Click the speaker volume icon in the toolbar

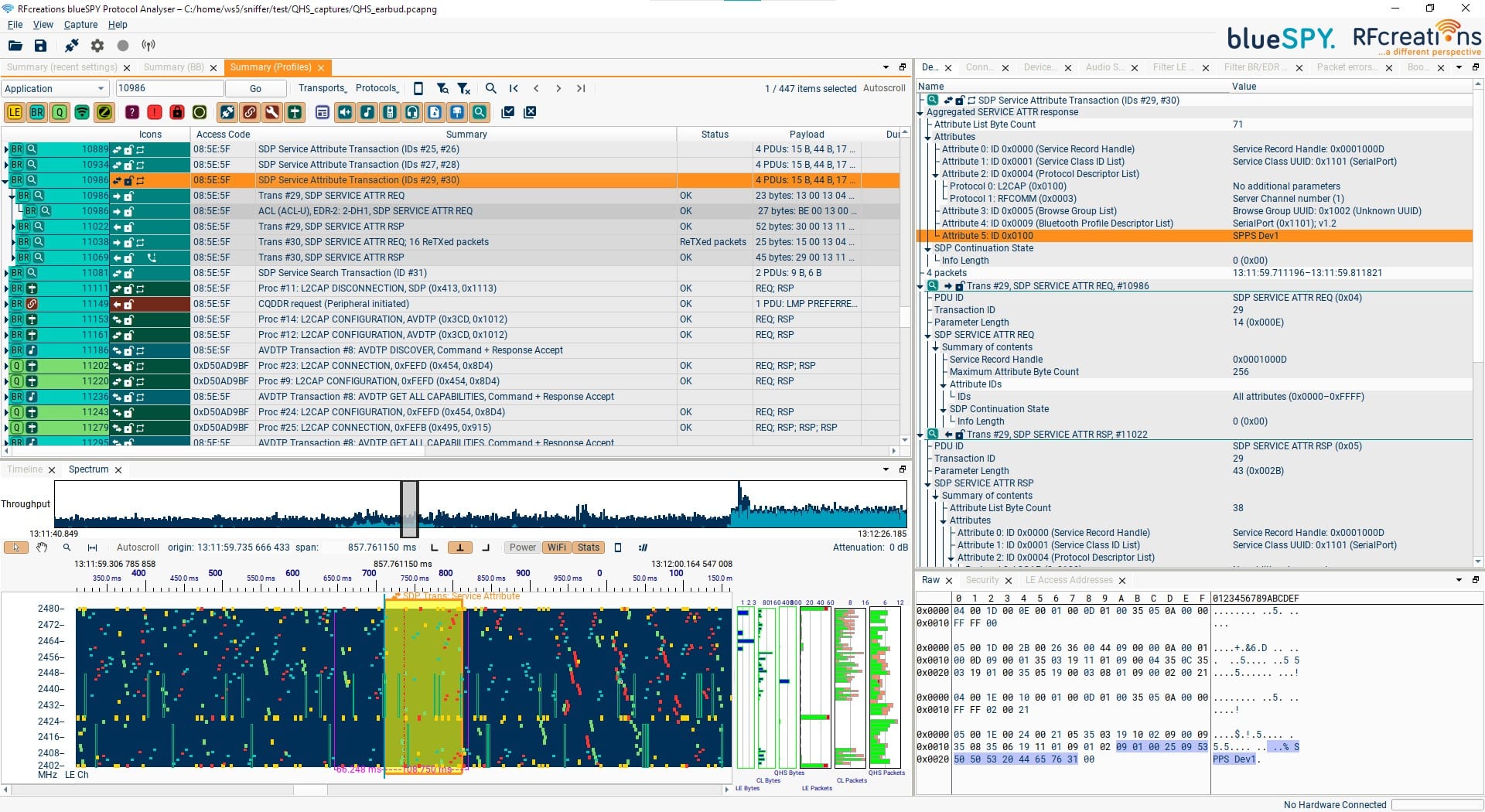345,112
